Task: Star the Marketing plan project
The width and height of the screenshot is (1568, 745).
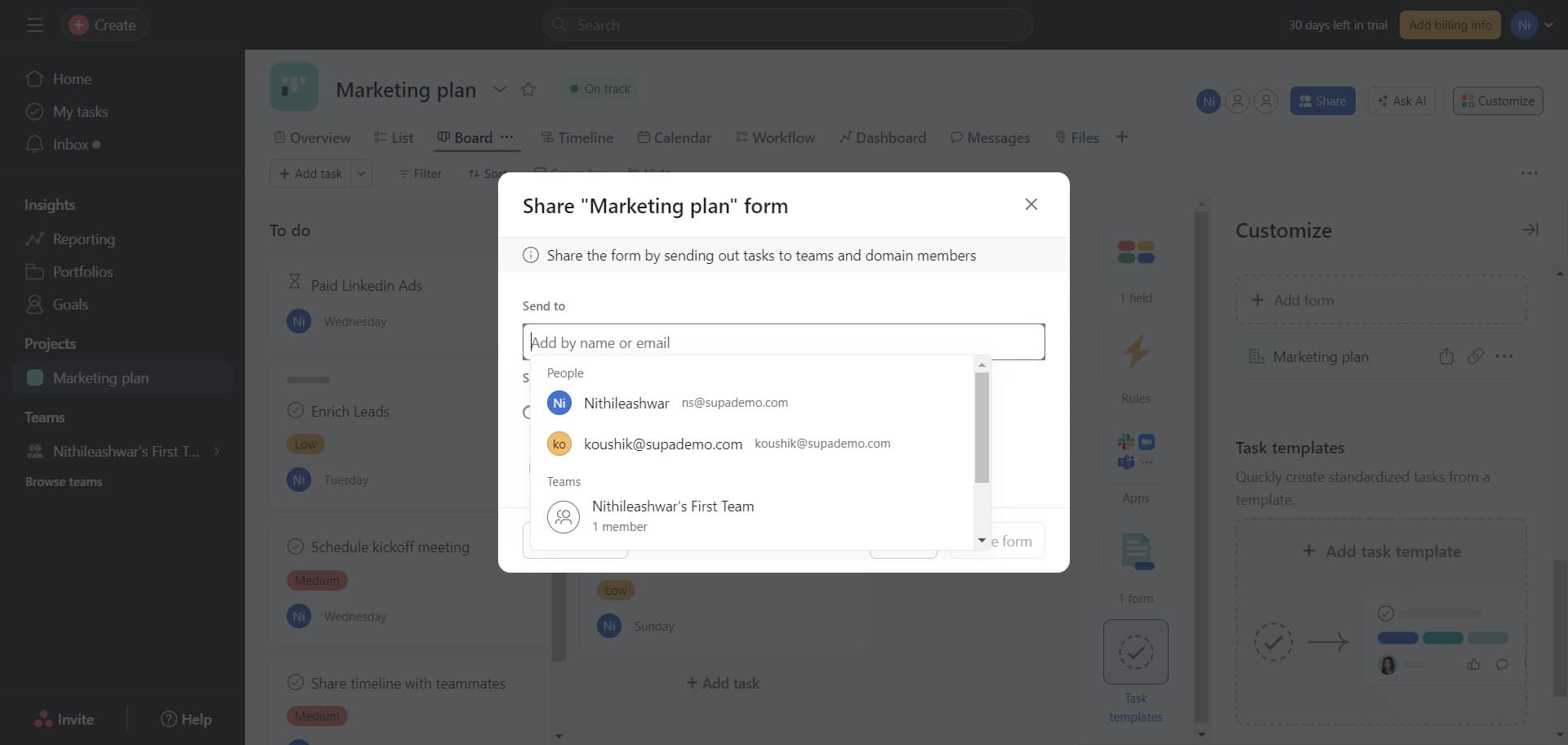Action: coord(528,89)
